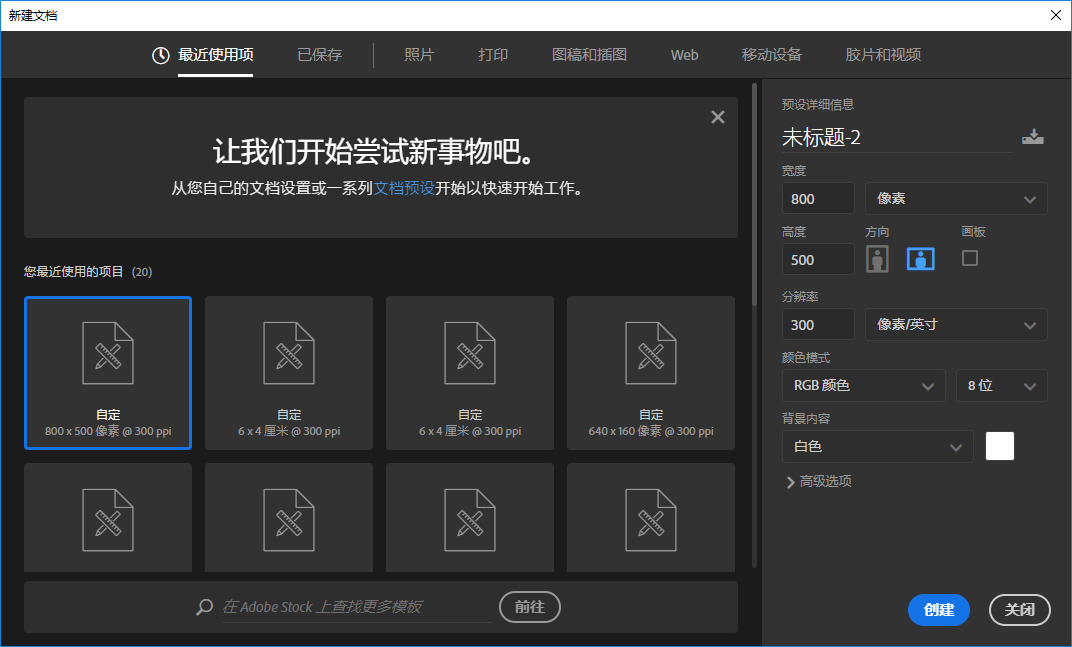The height and width of the screenshot is (647, 1072).
Task: Expand the 高级选项 section
Action: [822, 481]
